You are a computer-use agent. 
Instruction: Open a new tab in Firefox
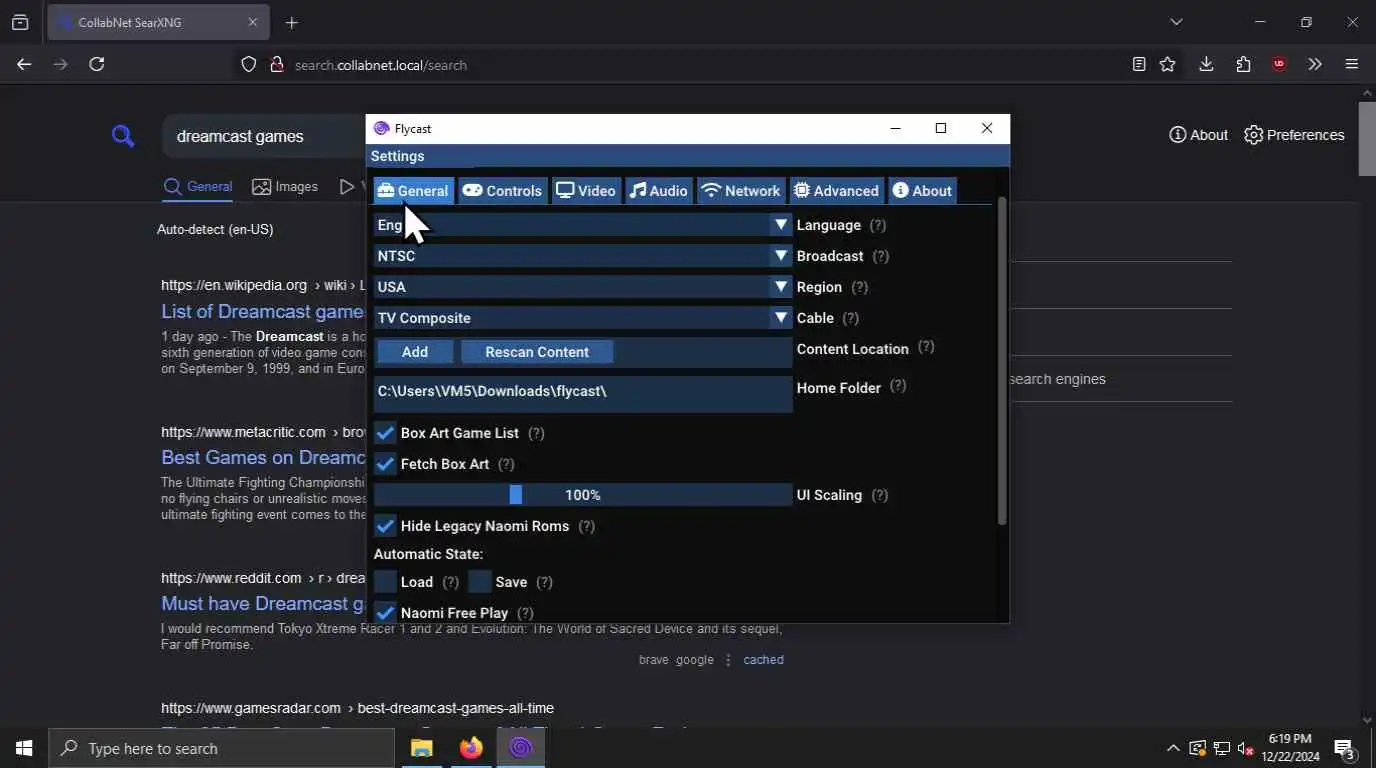point(291,22)
